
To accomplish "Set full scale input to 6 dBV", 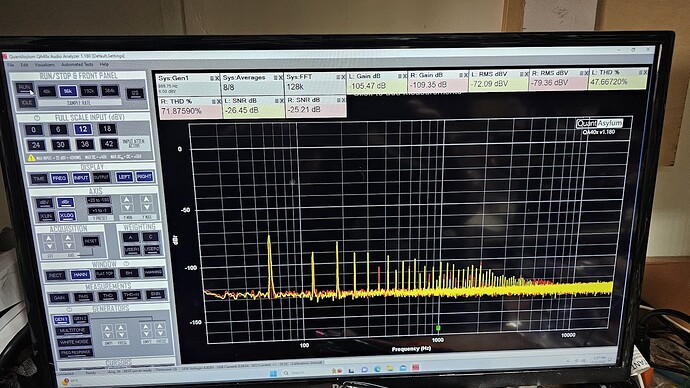I will pos(58,129).
